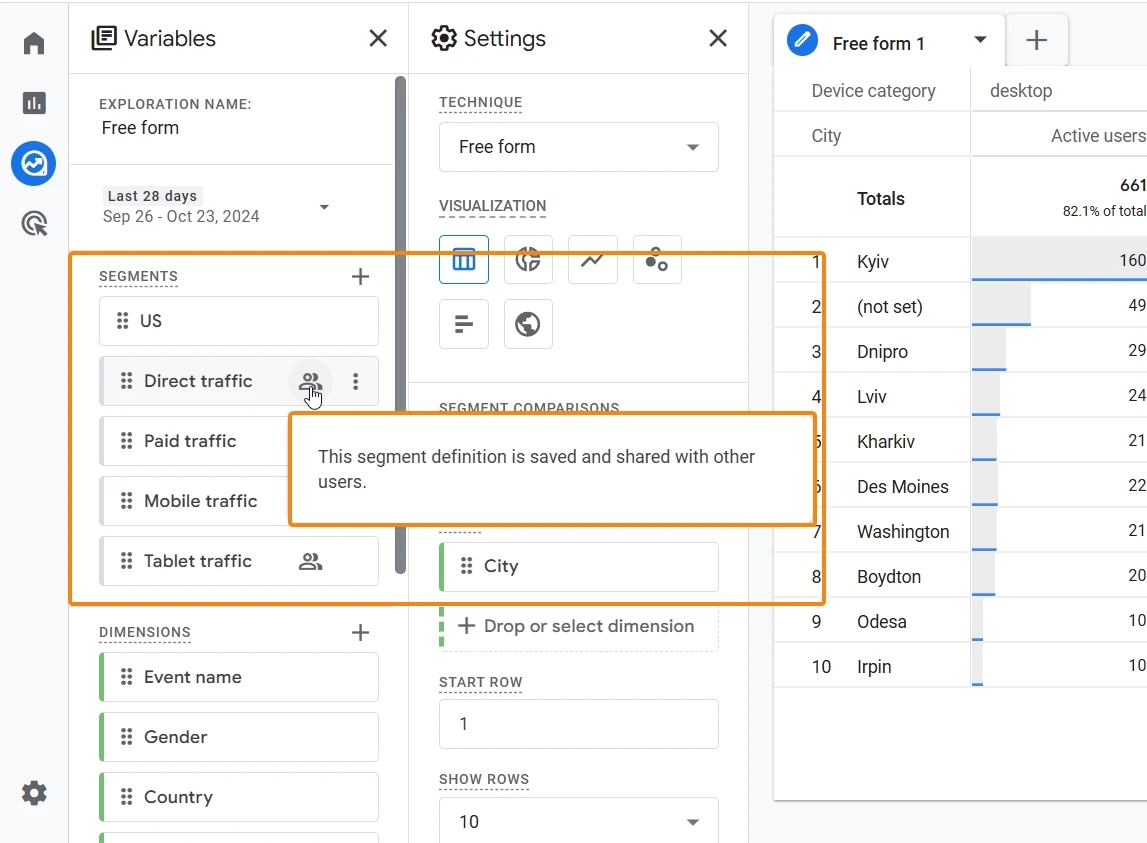The image size is (1147, 843).
Task: Add a new segment with plus
Action: [360, 277]
